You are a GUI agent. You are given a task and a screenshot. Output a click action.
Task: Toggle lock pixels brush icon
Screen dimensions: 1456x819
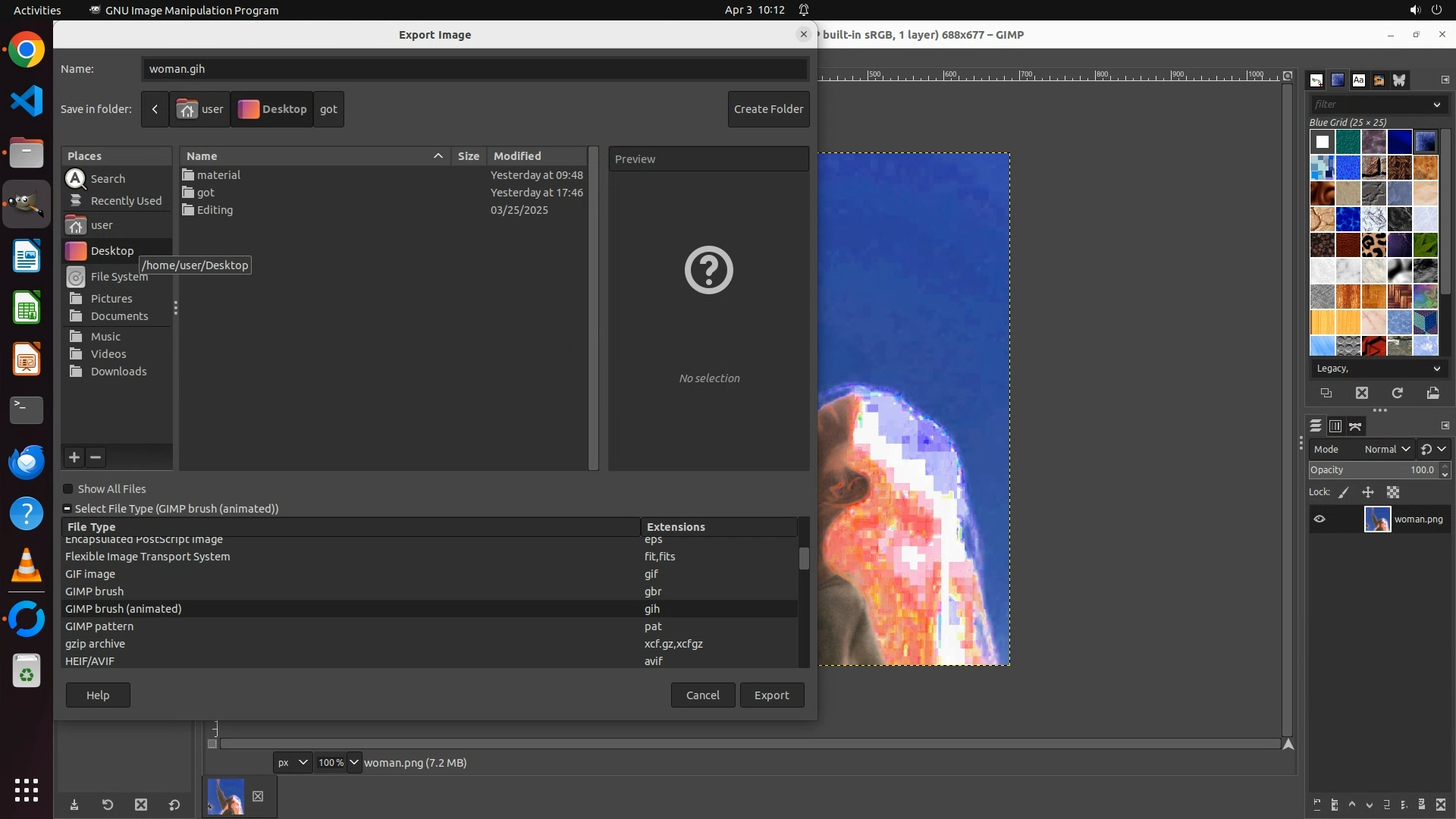(x=1344, y=492)
